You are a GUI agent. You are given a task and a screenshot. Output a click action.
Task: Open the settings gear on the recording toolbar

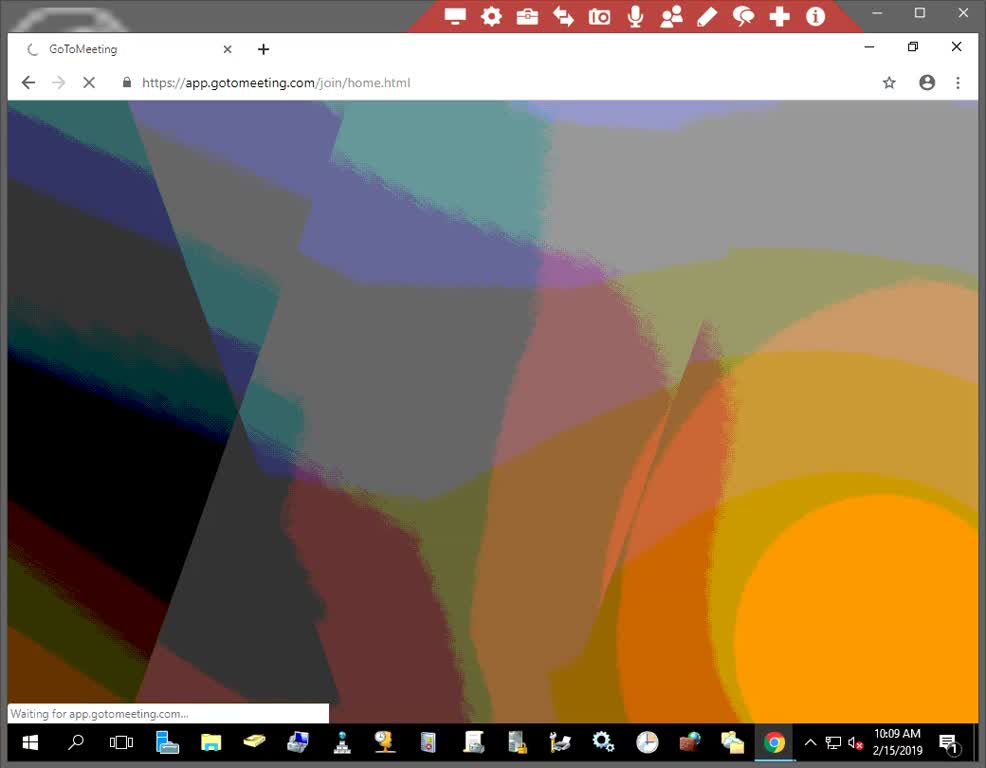(x=490, y=16)
